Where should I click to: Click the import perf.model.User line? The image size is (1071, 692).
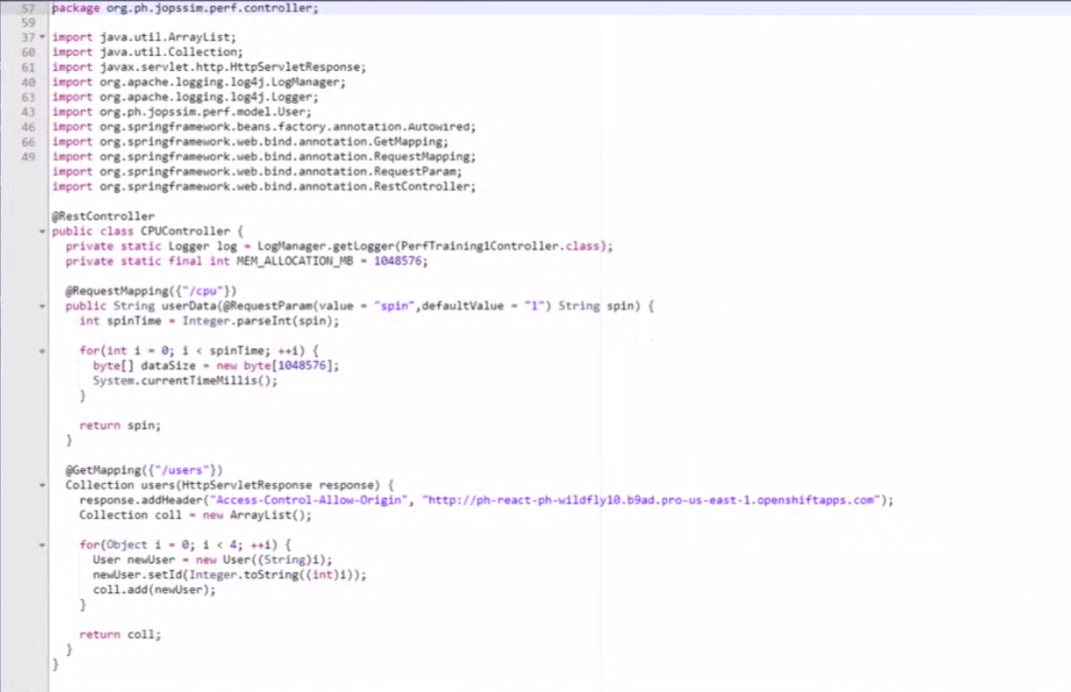(182, 112)
